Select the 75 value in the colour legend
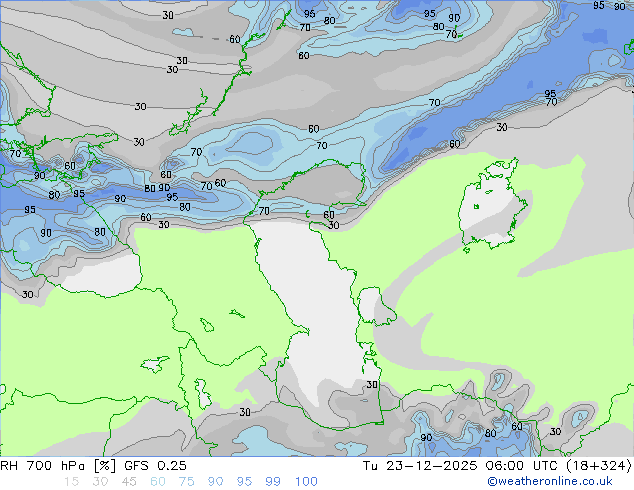 (186, 482)
